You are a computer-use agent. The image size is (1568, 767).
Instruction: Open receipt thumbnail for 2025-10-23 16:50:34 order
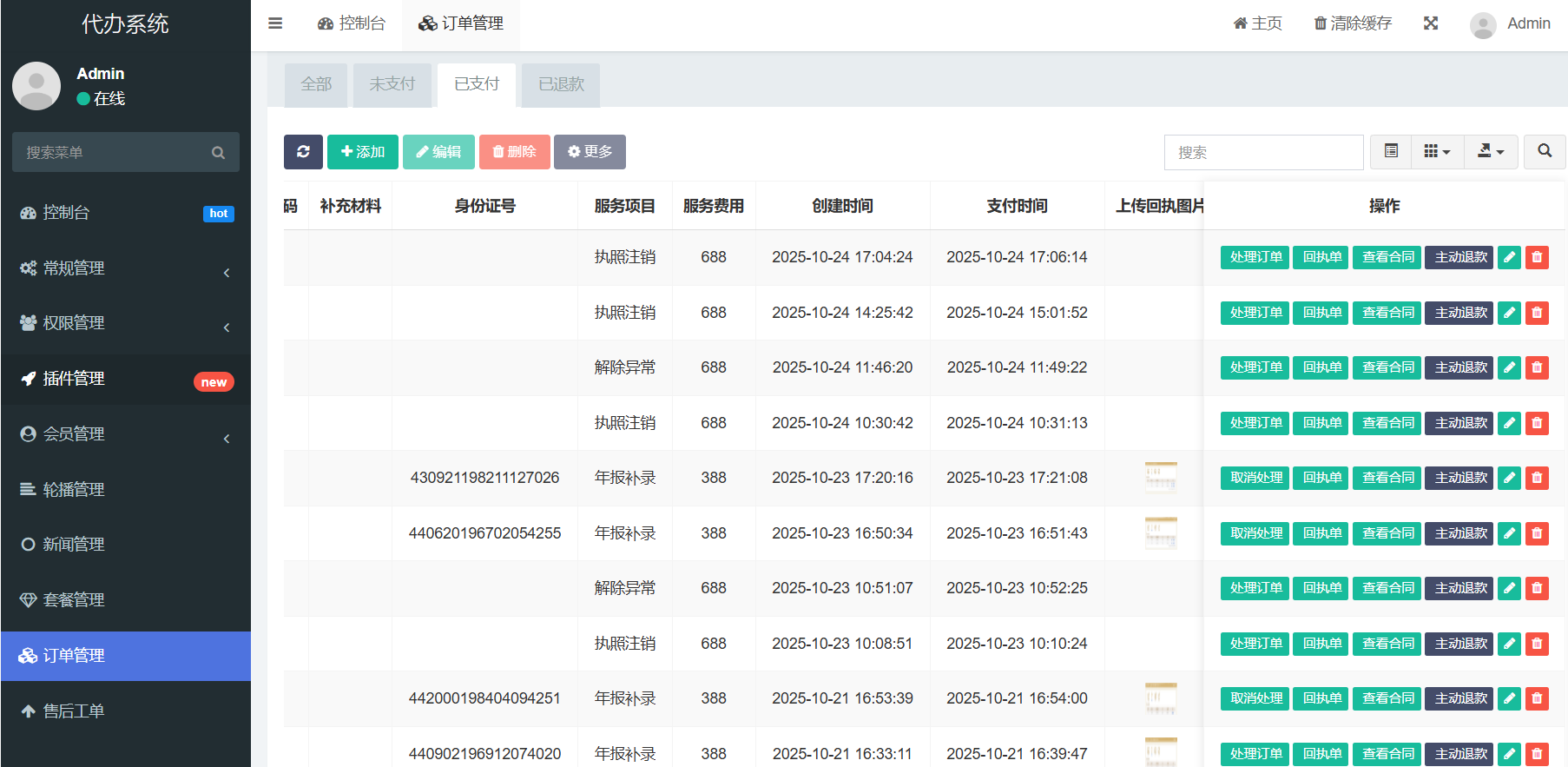coord(1160,532)
